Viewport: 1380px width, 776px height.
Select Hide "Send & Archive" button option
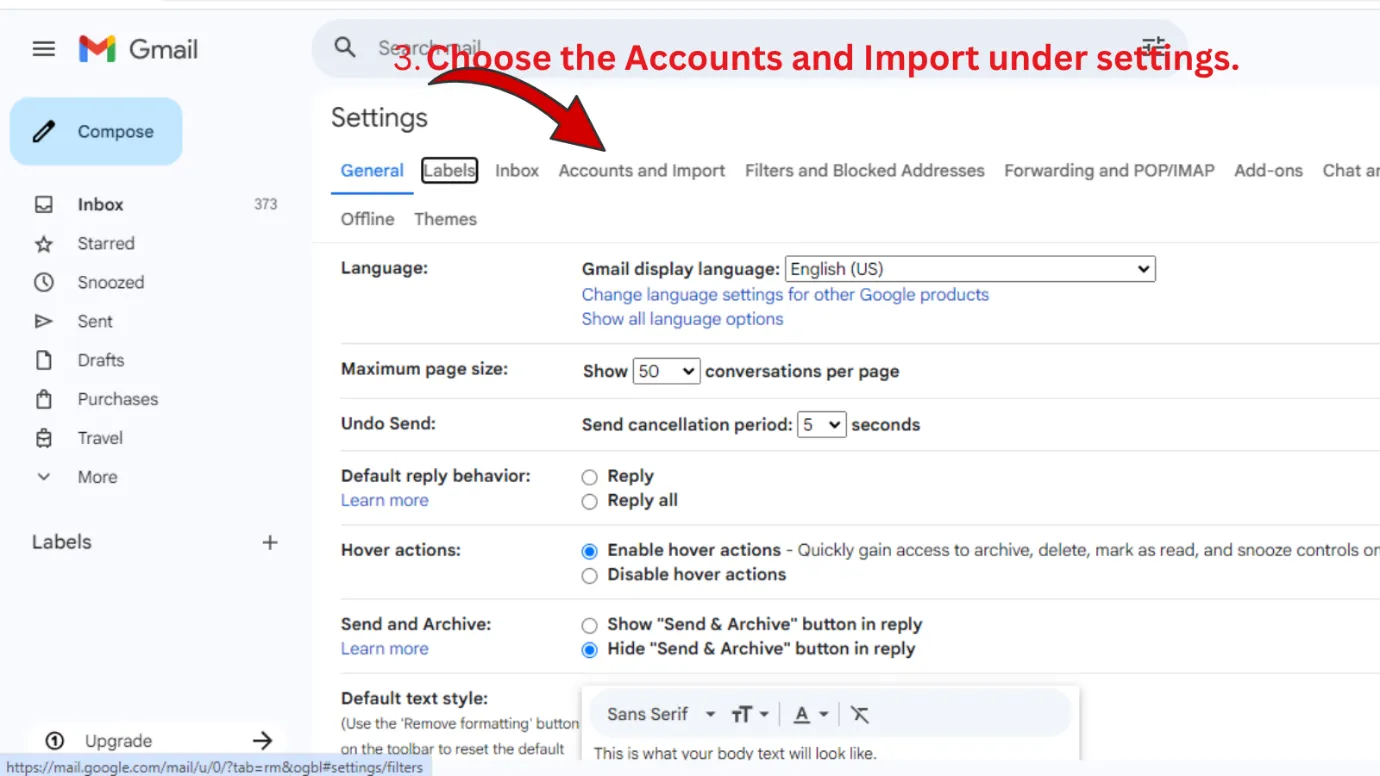click(x=590, y=649)
